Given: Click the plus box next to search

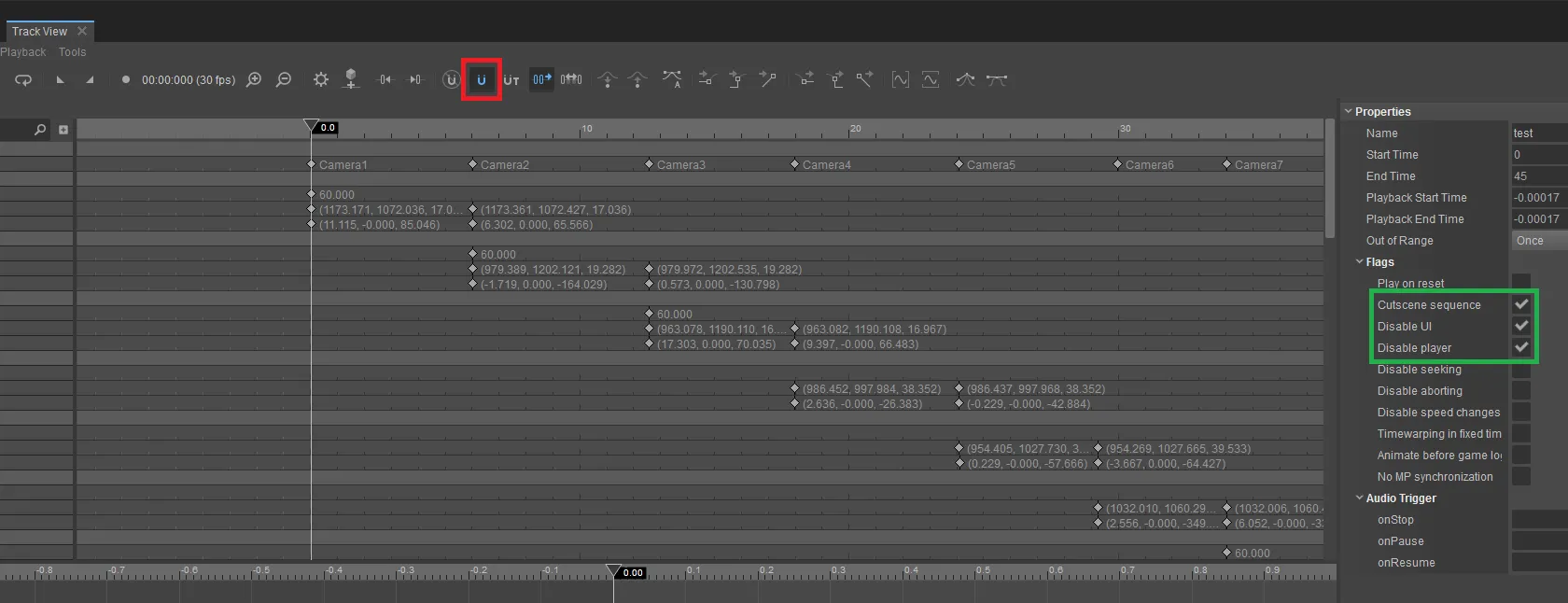Looking at the screenshot, I should 63,130.
